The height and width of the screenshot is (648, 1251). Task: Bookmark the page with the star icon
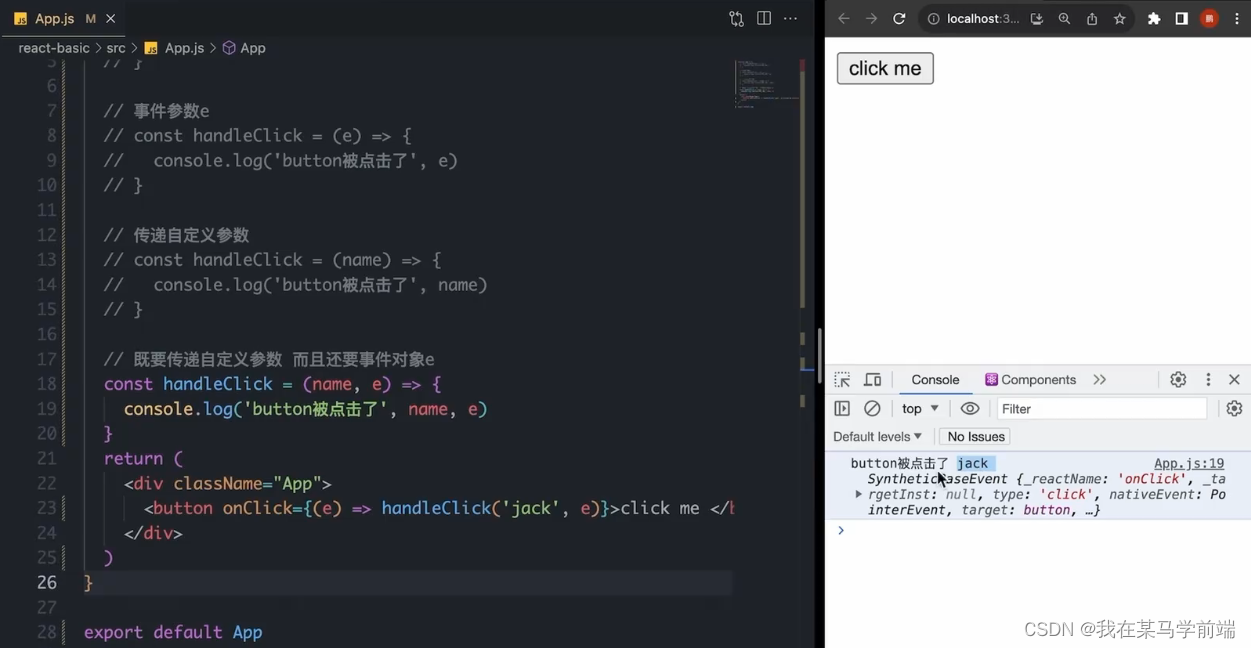point(1119,18)
